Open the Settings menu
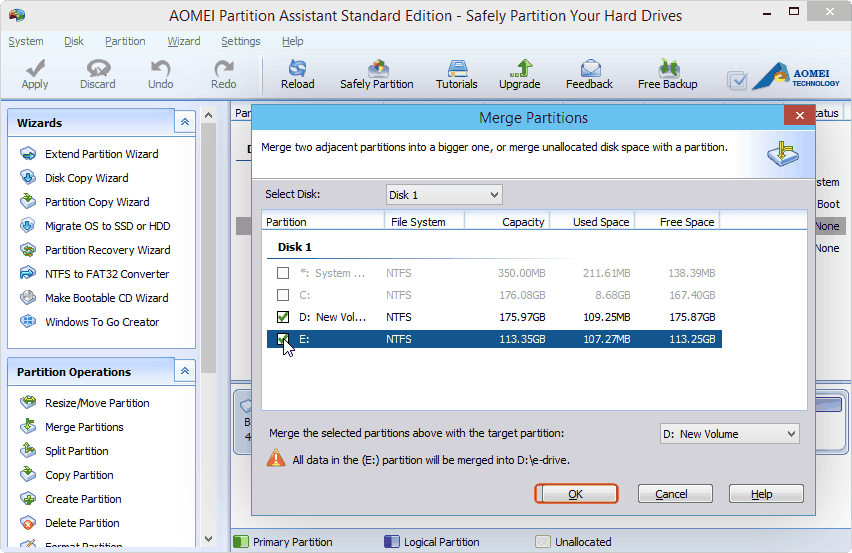The image size is (852, 553). [241, 41]
